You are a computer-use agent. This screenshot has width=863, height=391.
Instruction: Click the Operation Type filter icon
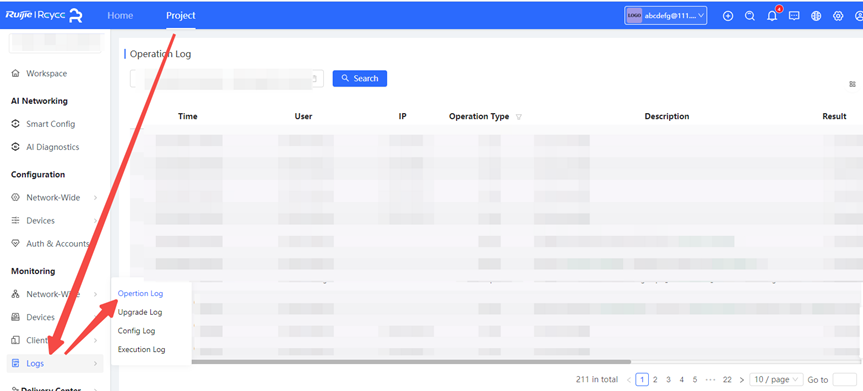(x=518, y=117)
